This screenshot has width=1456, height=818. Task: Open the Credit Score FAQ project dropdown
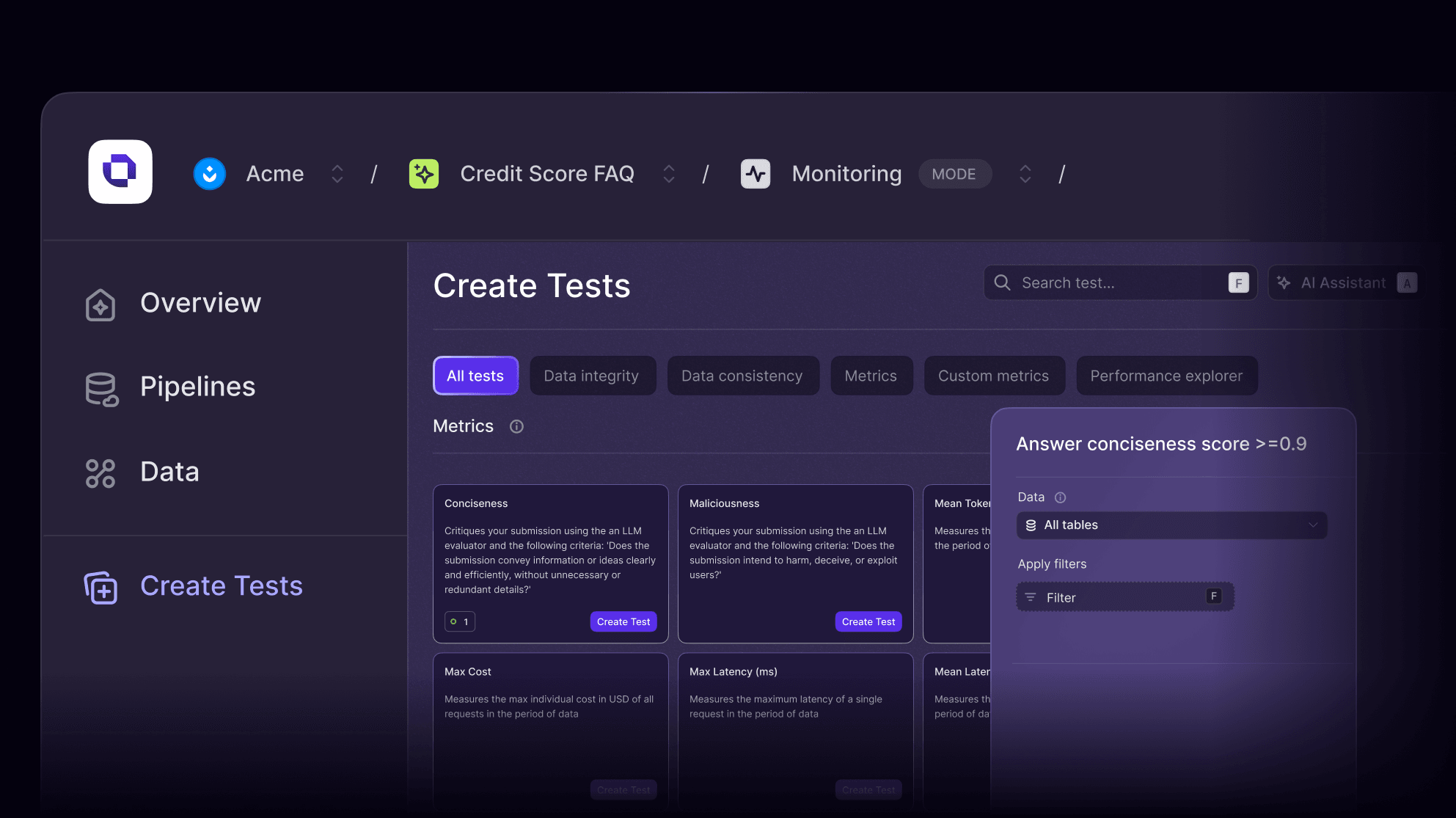[x=668, y=173]
